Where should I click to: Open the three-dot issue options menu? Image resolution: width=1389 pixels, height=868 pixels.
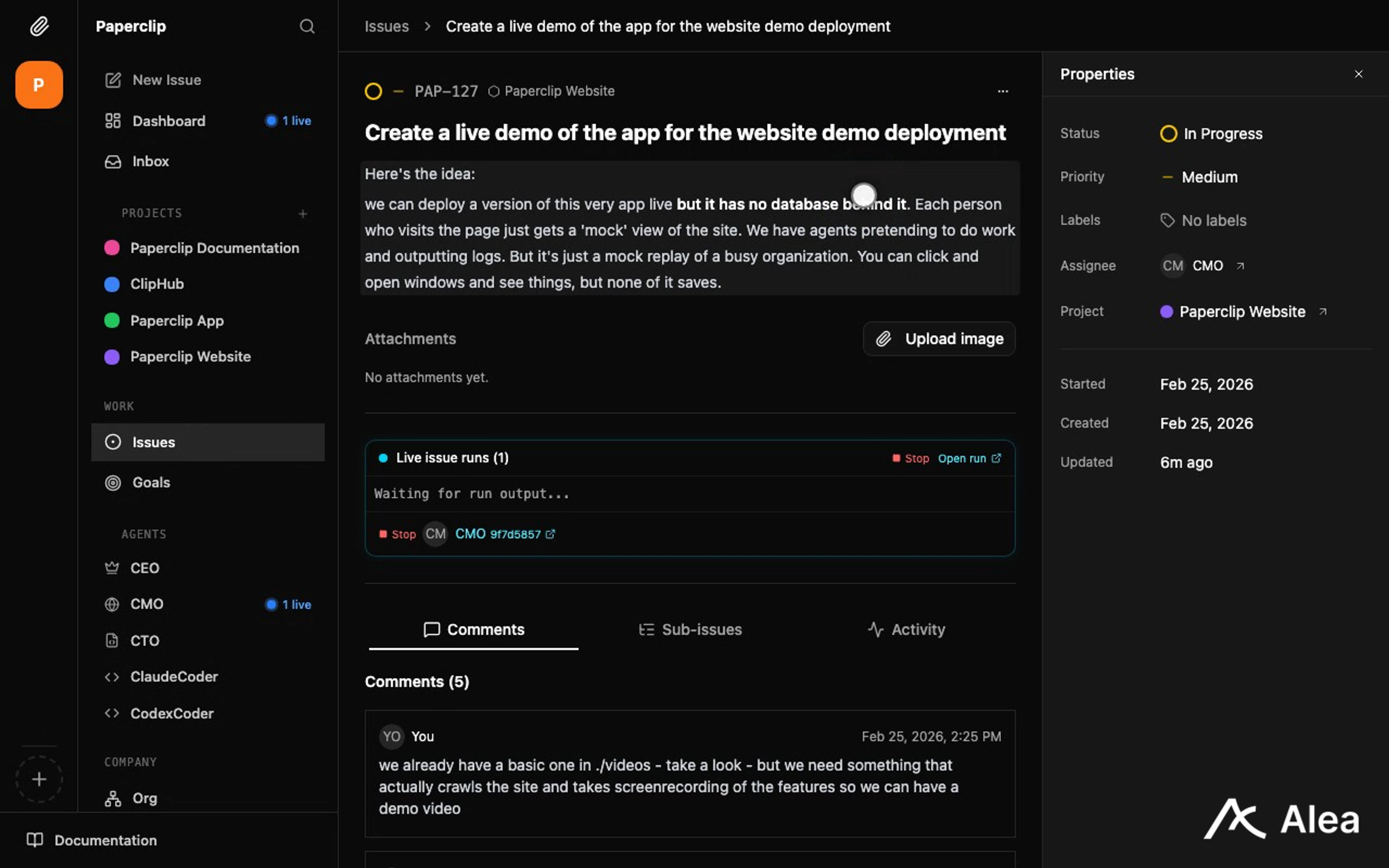pyautogui.click(x=1003, y=91)
